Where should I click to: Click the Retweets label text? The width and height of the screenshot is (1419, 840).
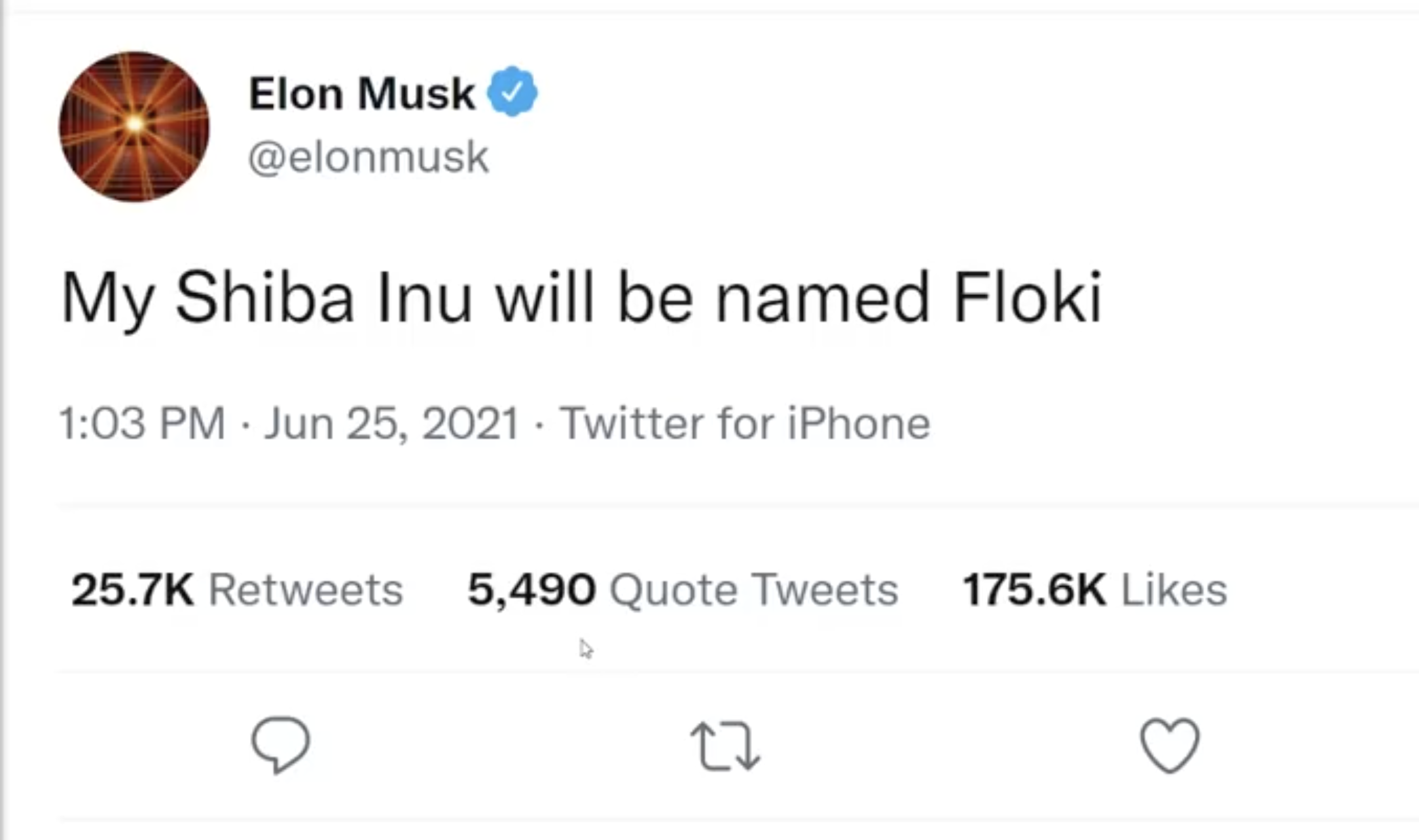pos(305,589)
